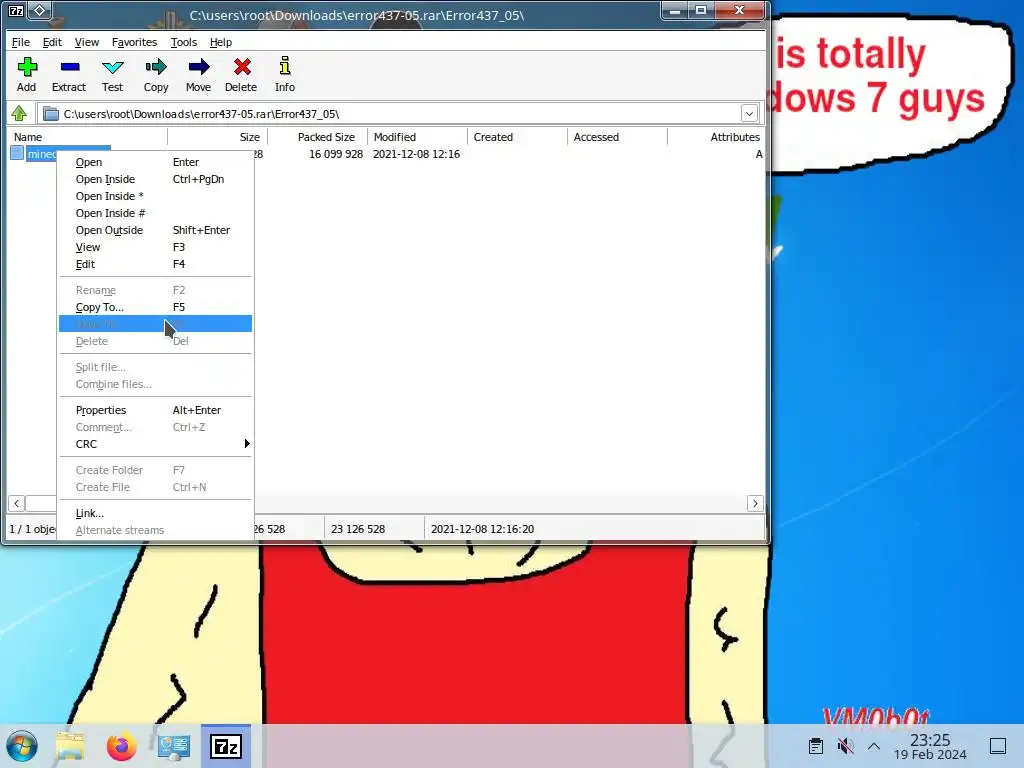Choose Properties in context menu
Image resolution: width=1024 pixels, height=768 pixels.
click(x=155, y=410)
